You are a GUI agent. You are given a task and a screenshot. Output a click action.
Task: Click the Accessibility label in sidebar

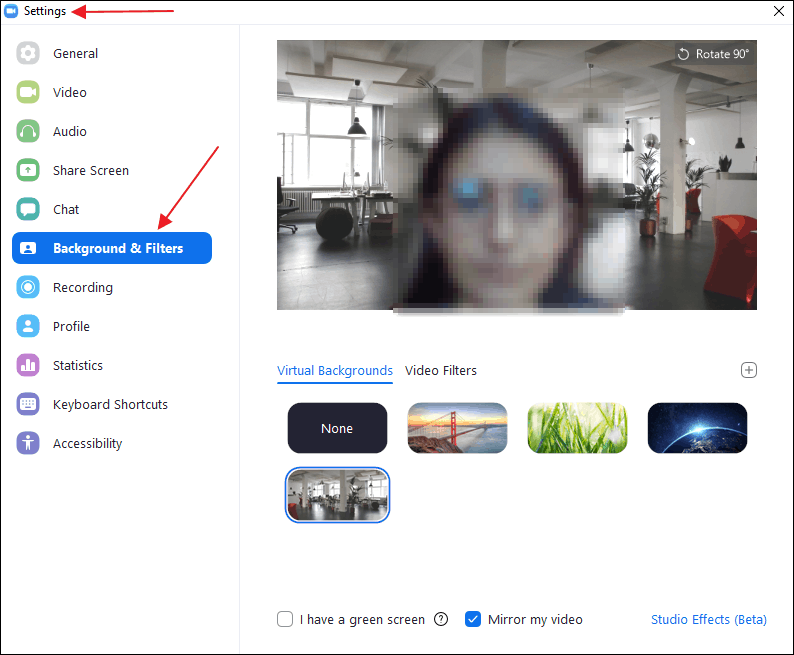(x=88, y=443)
